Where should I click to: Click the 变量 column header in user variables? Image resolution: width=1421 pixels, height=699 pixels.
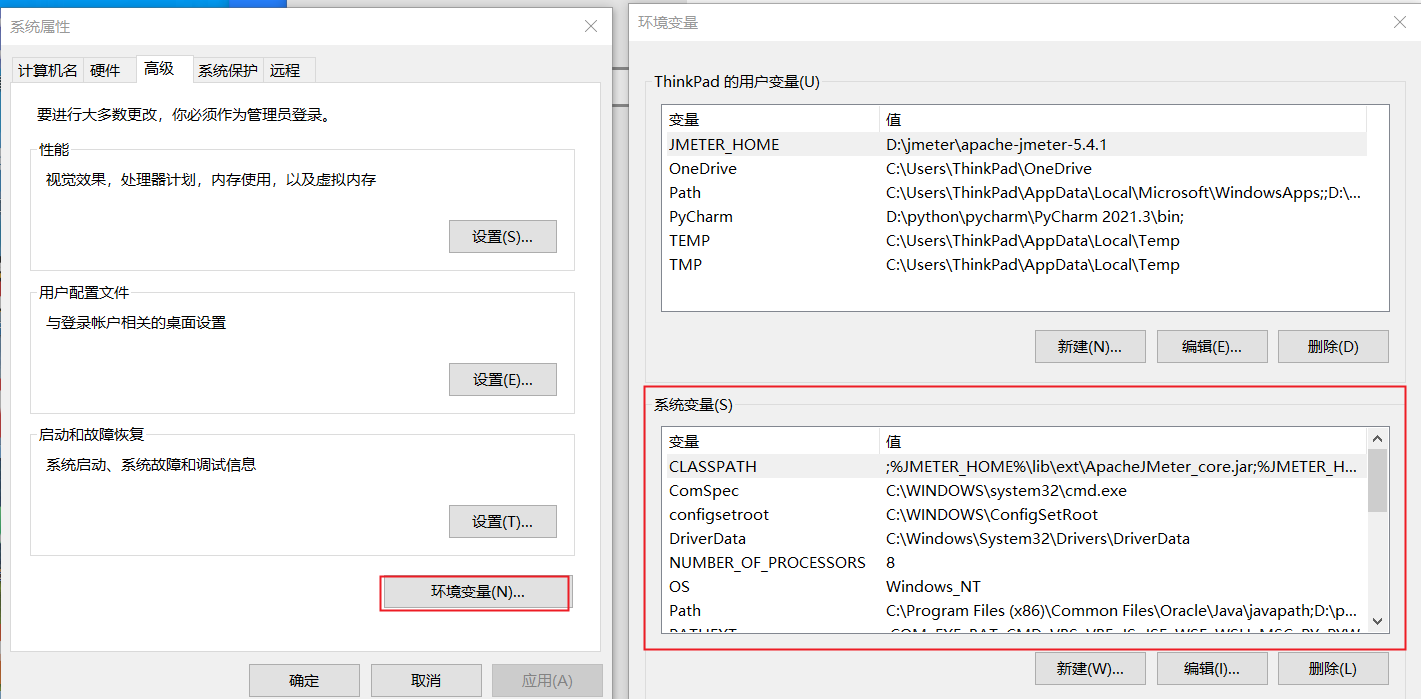[x=771, y=120]
